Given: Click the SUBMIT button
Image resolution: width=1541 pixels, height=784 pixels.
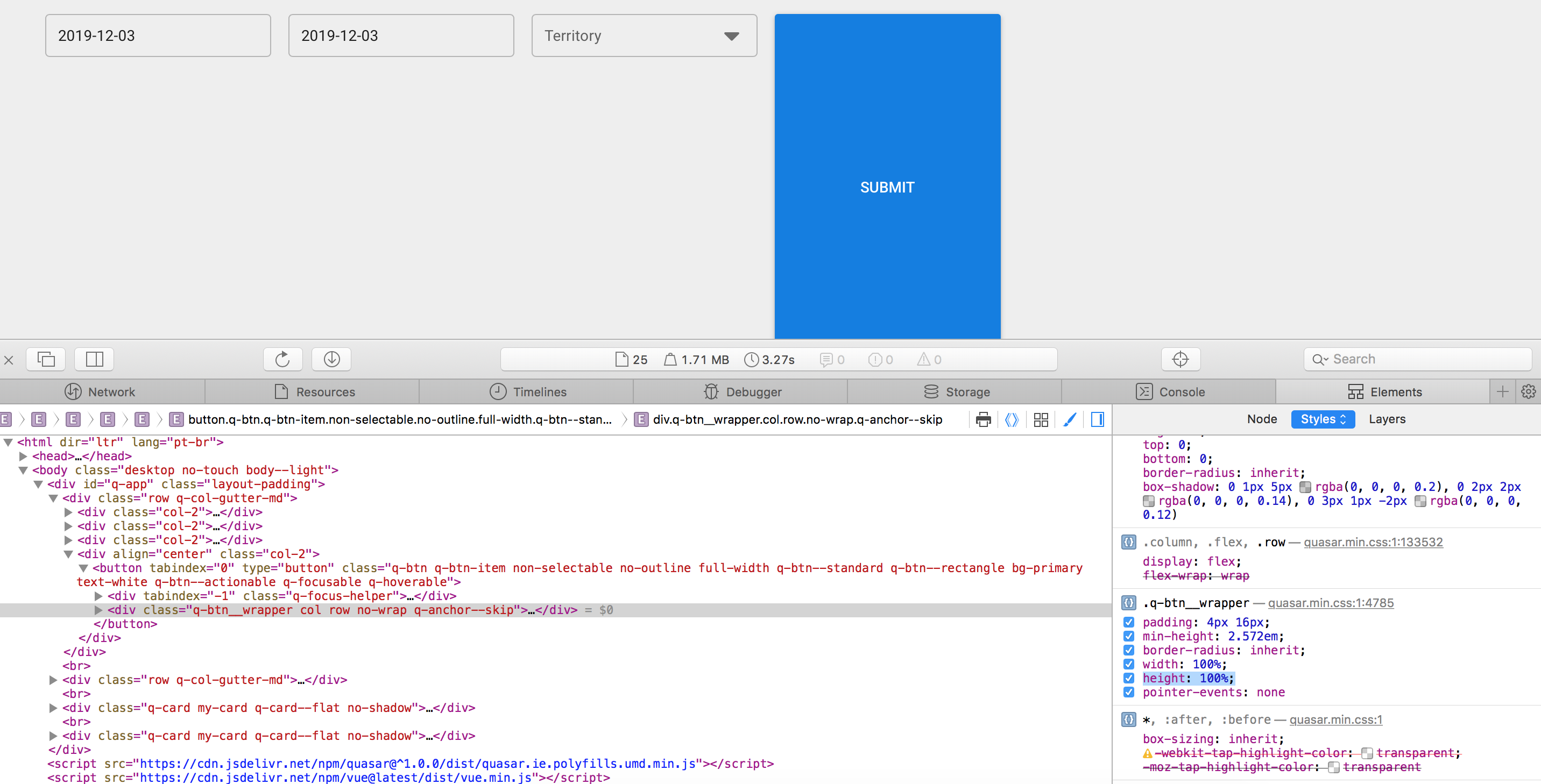Looking at the screenshot, I should [x=887, y=187].
